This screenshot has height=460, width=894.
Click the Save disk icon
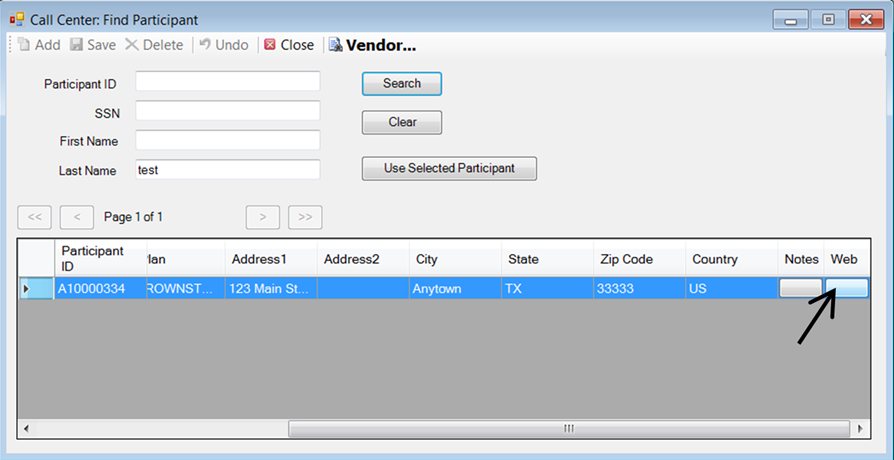76,45
